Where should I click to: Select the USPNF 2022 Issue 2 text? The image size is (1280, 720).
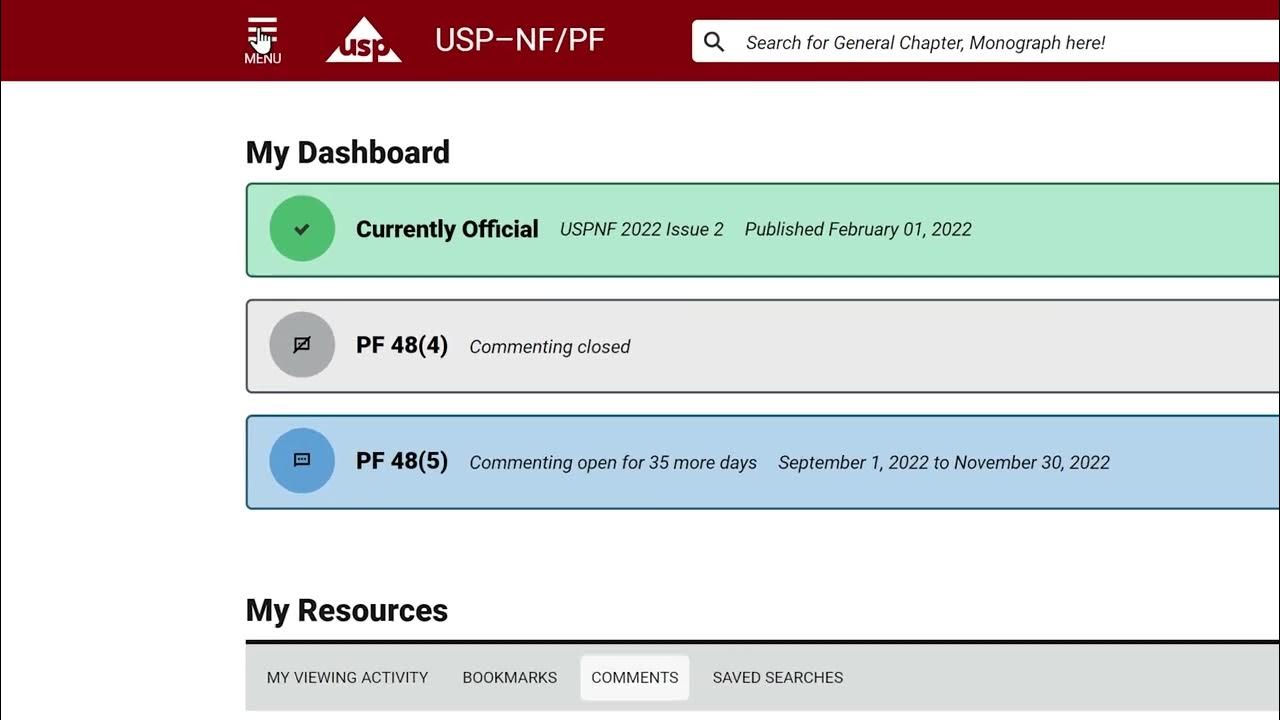pyautogui.click(x=641, y=229)
